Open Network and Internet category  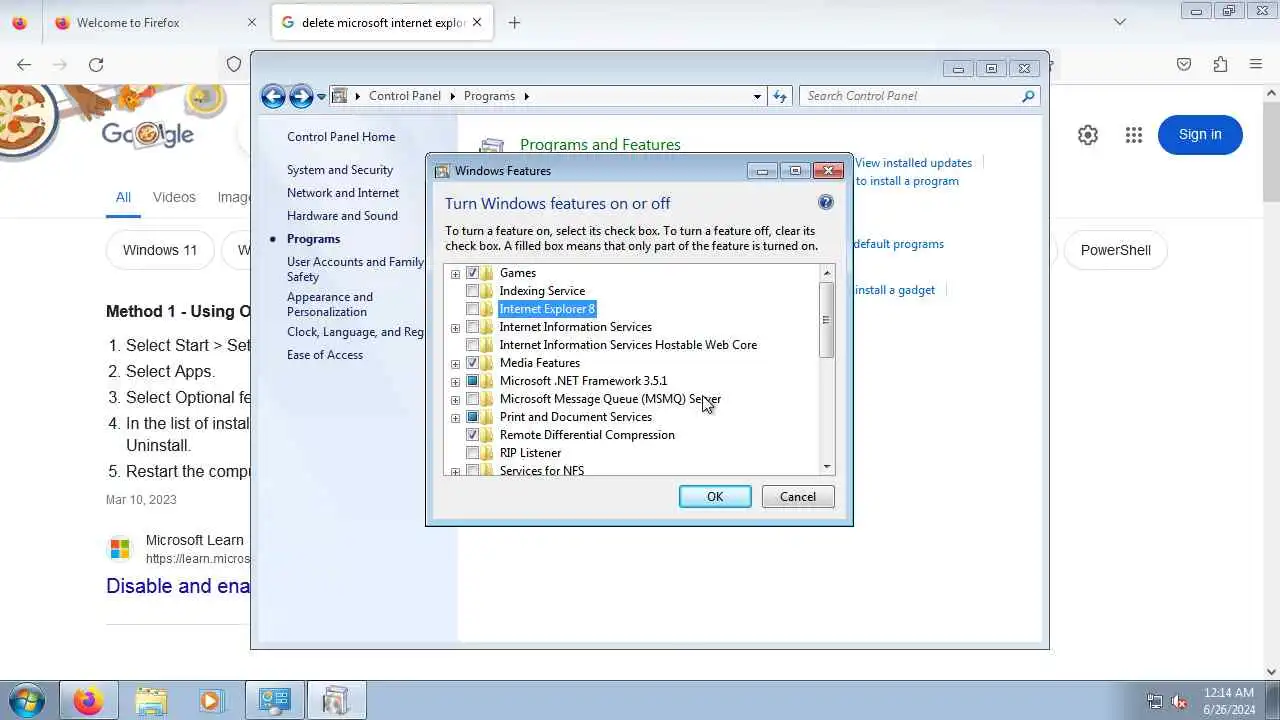point(343,193)
